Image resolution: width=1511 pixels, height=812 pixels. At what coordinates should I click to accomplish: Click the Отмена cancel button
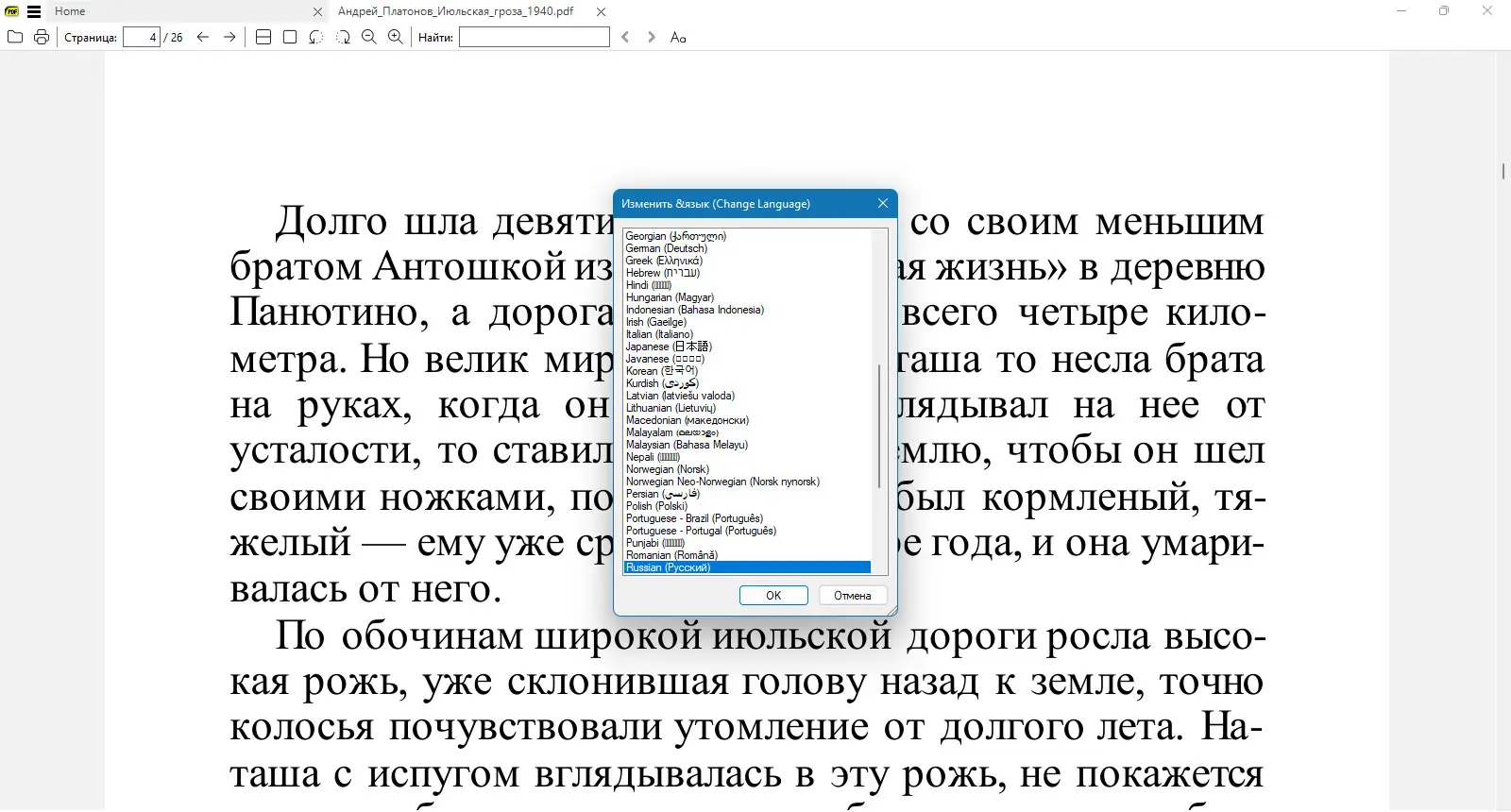click(853, 596)
